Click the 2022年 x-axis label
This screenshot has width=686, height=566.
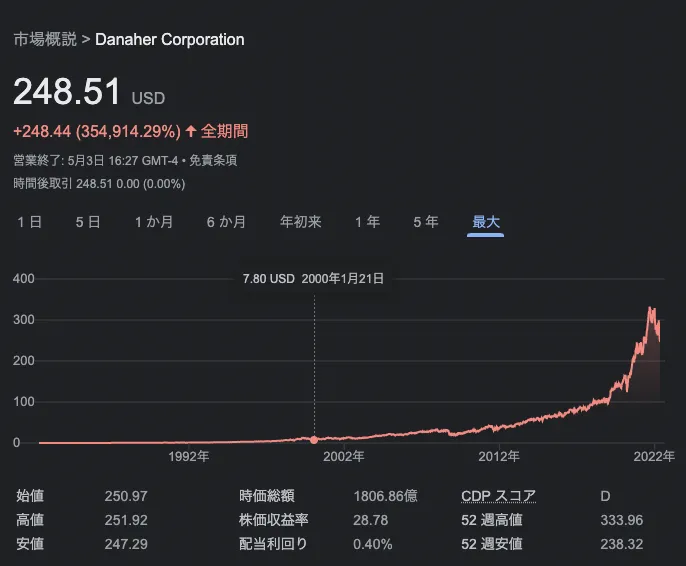654,456
